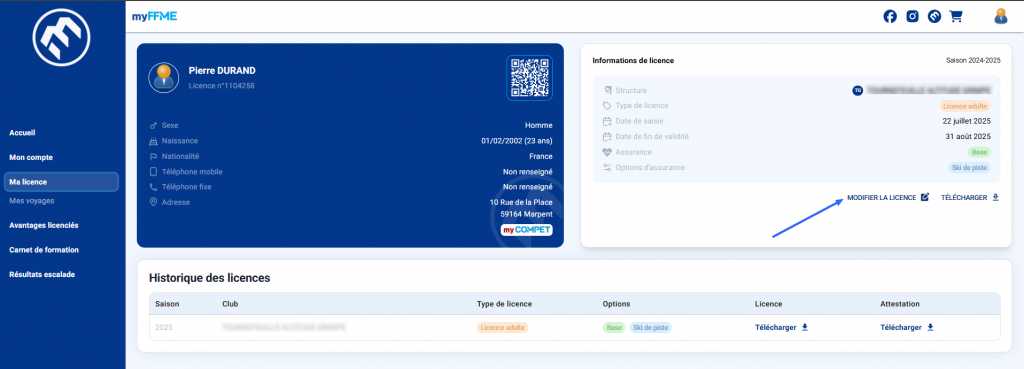The width and height of the screenshot is (1024, 369).
Task: Select Ma licence menu item
Action: pos(61,182)
